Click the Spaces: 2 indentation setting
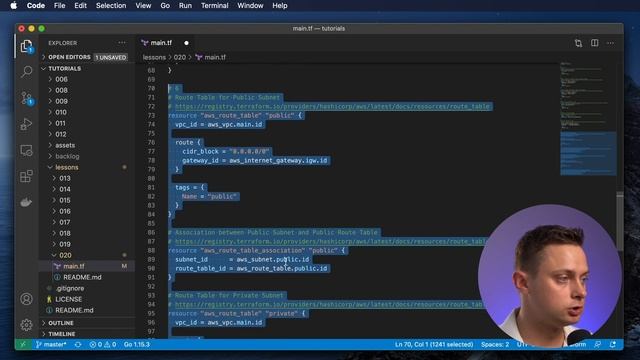 coord(495,344)
